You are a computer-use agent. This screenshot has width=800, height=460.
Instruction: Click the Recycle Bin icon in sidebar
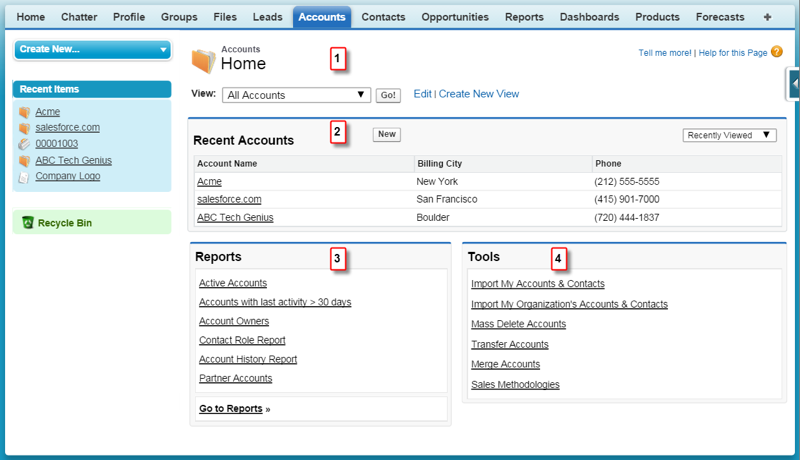pos(28,222)
